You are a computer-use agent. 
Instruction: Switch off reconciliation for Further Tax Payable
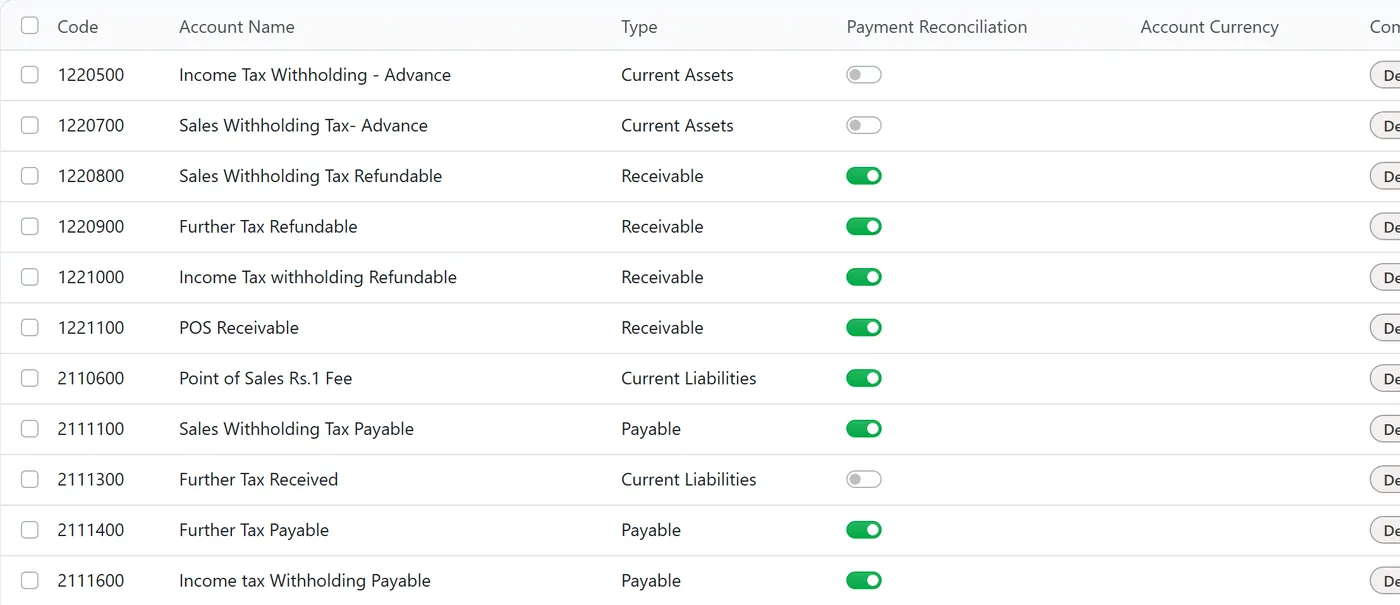pos(864,530)
